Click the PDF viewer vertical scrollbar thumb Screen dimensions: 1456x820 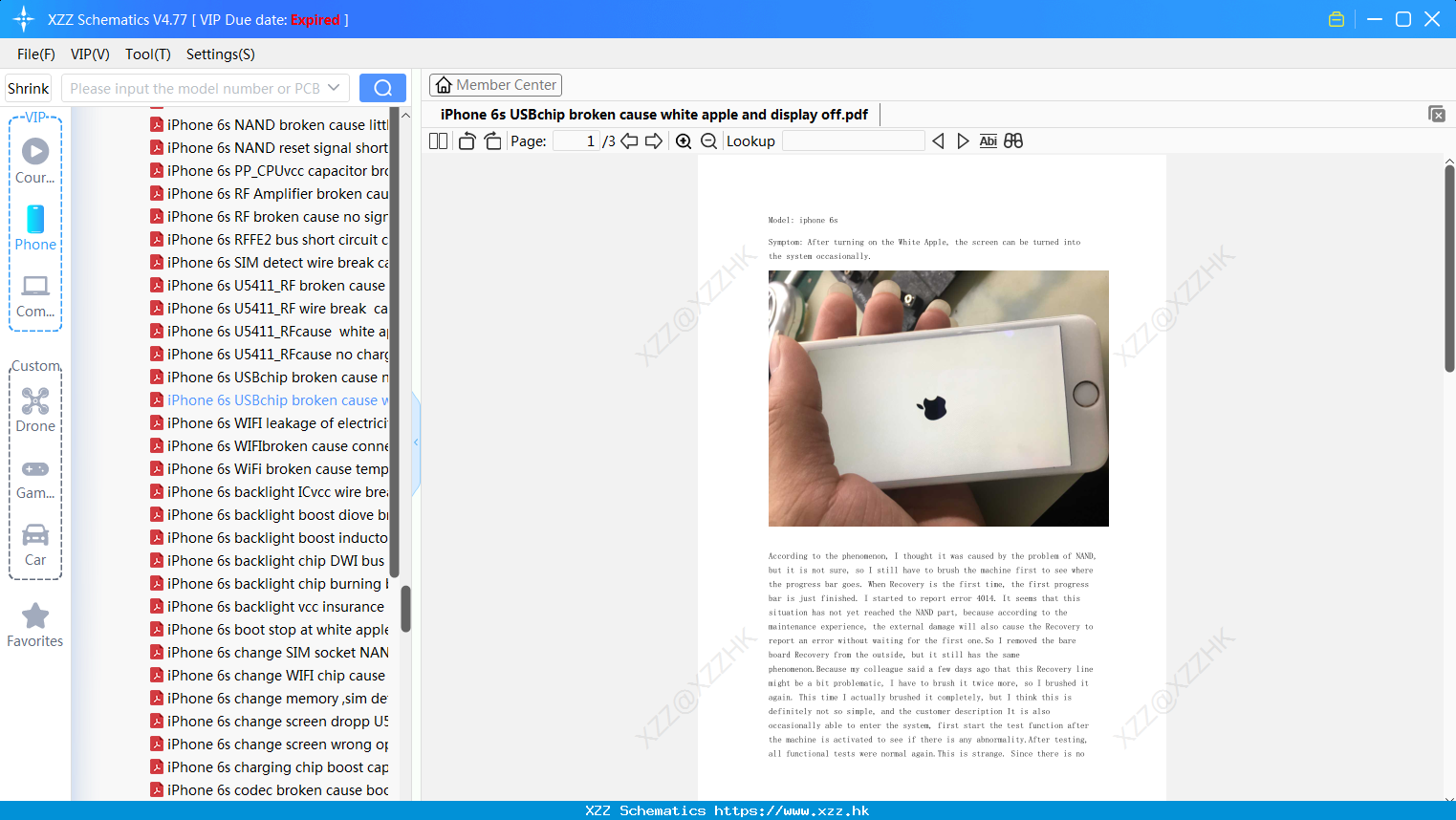pos(1449,268)
